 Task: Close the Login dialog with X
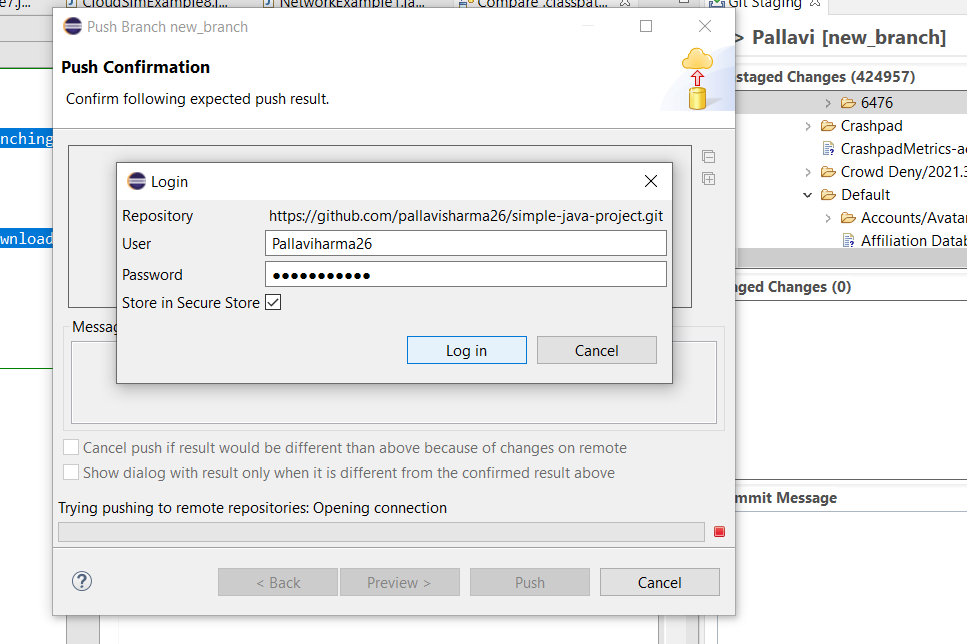tap(651, 181)
